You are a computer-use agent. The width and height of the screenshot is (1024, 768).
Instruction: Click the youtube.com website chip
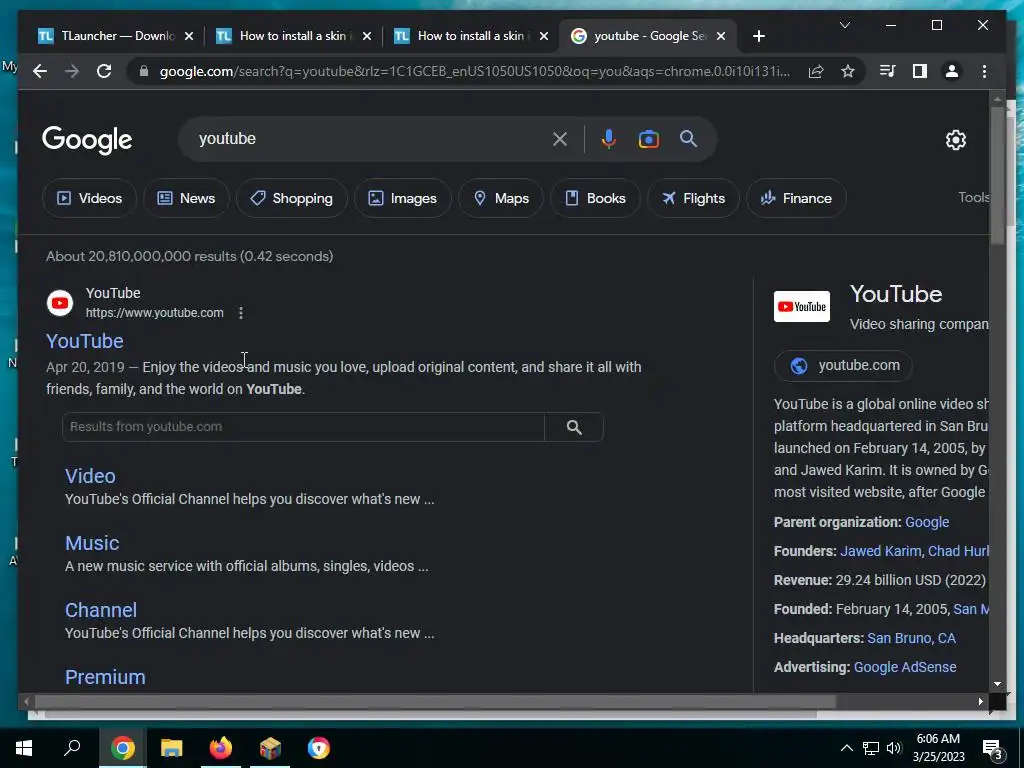tap(843, 366)
